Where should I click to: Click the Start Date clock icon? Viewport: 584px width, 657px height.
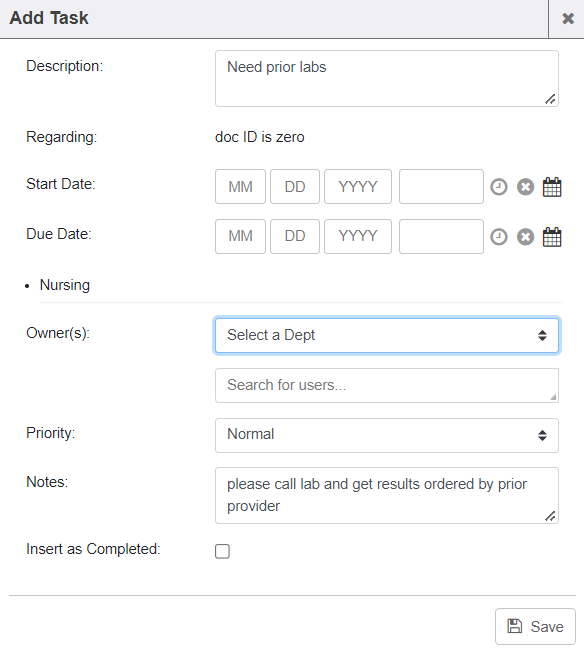click(x=499, y=187)
